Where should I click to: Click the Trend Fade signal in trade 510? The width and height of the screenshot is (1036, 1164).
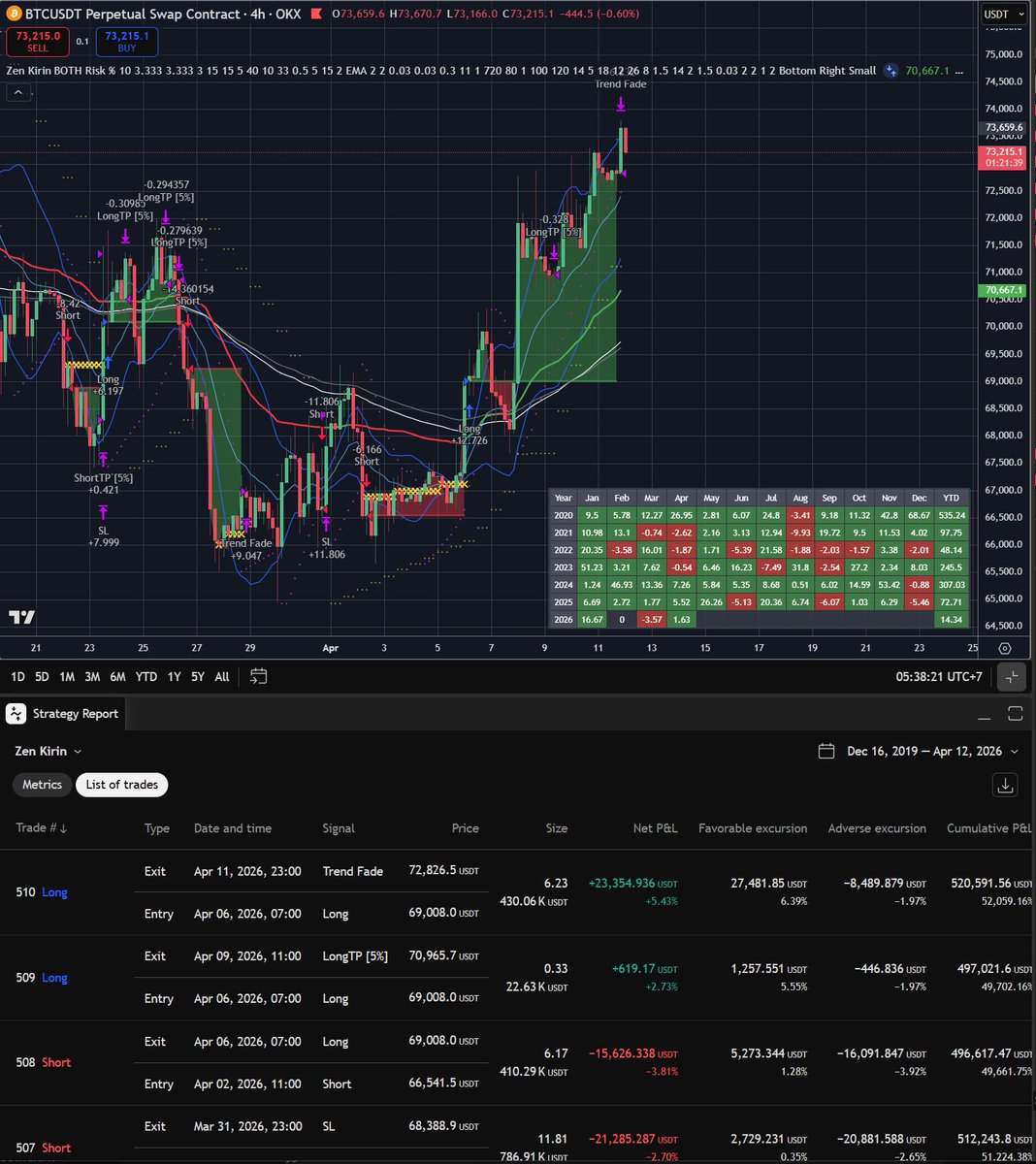[x=353, y=871]
